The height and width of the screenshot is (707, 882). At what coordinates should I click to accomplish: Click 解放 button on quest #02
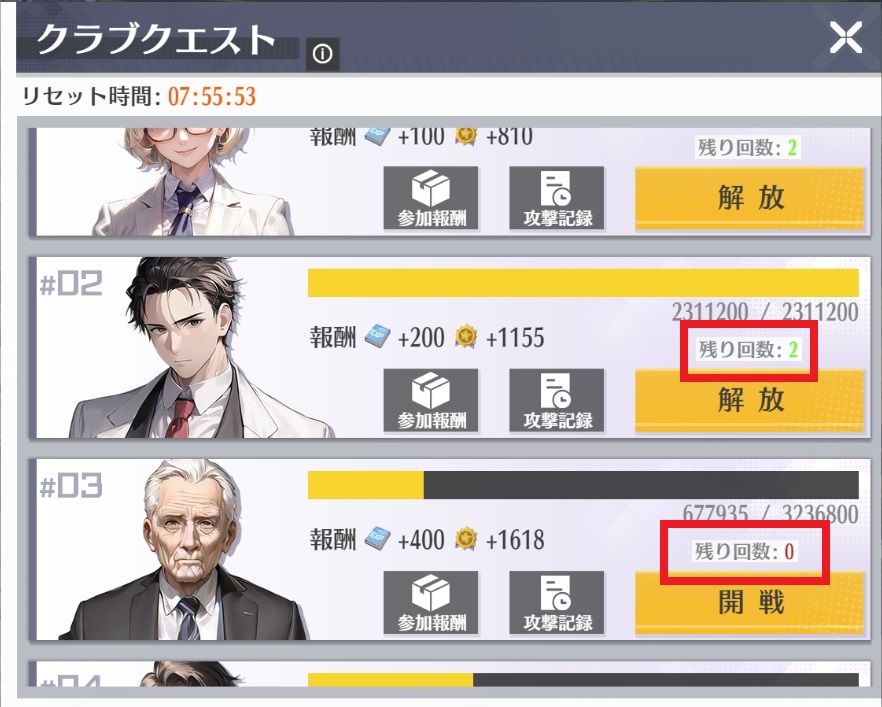pos(750,400)
